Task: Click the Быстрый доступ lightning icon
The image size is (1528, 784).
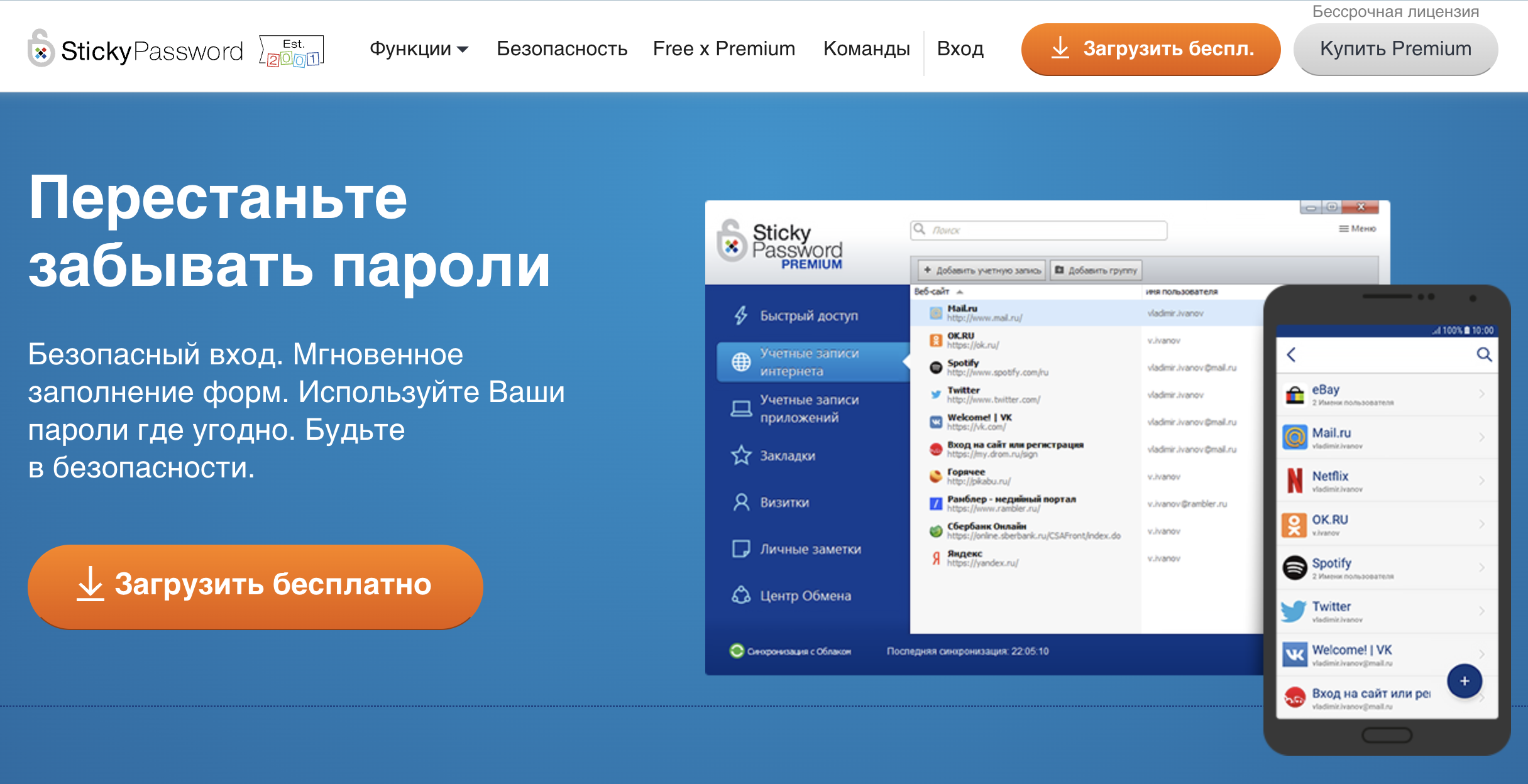Action: tap(741, 315)
